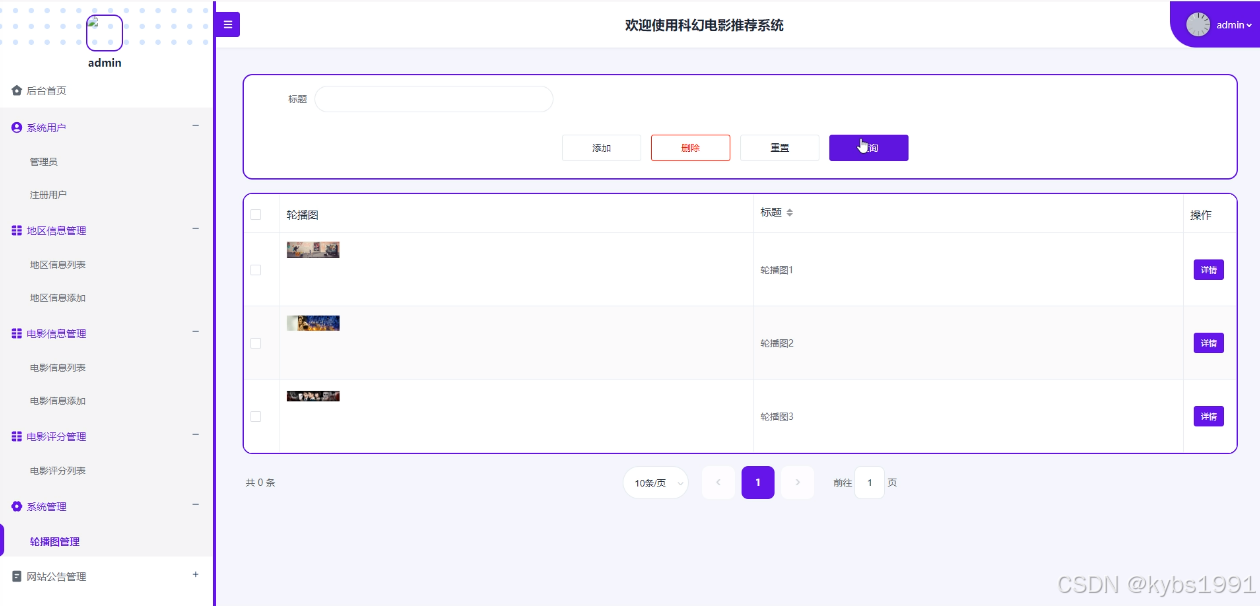Click the 添加 button
The width and height of the screenshot is (1260, 606).
click(x=601, y=148)
